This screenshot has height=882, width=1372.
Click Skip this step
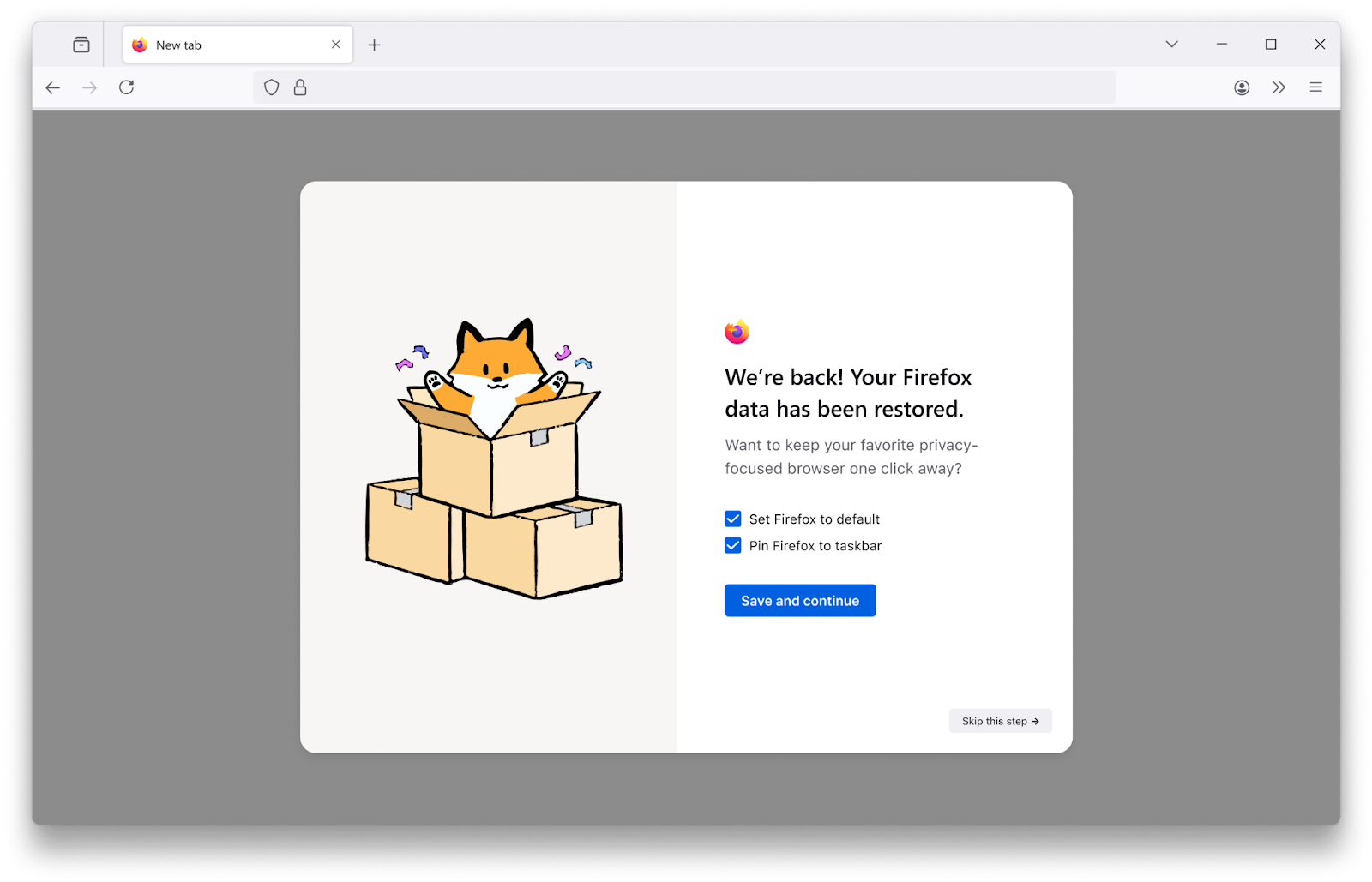click(1000, 720)
